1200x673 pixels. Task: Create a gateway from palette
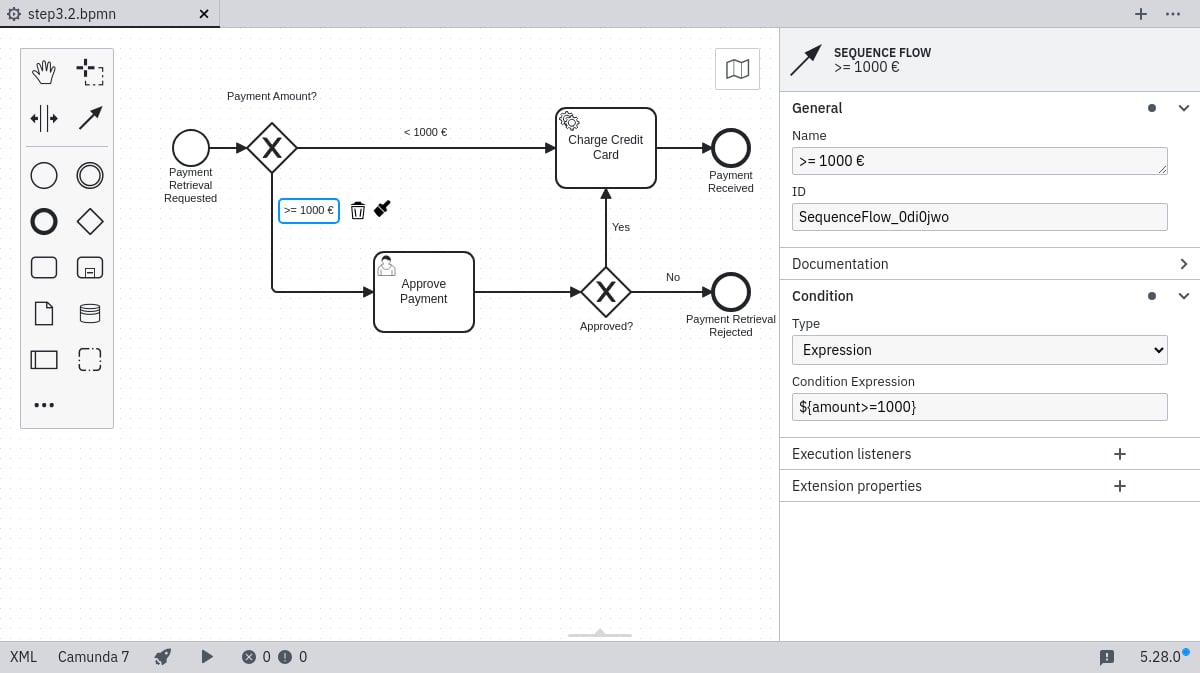tap(90, 221)
